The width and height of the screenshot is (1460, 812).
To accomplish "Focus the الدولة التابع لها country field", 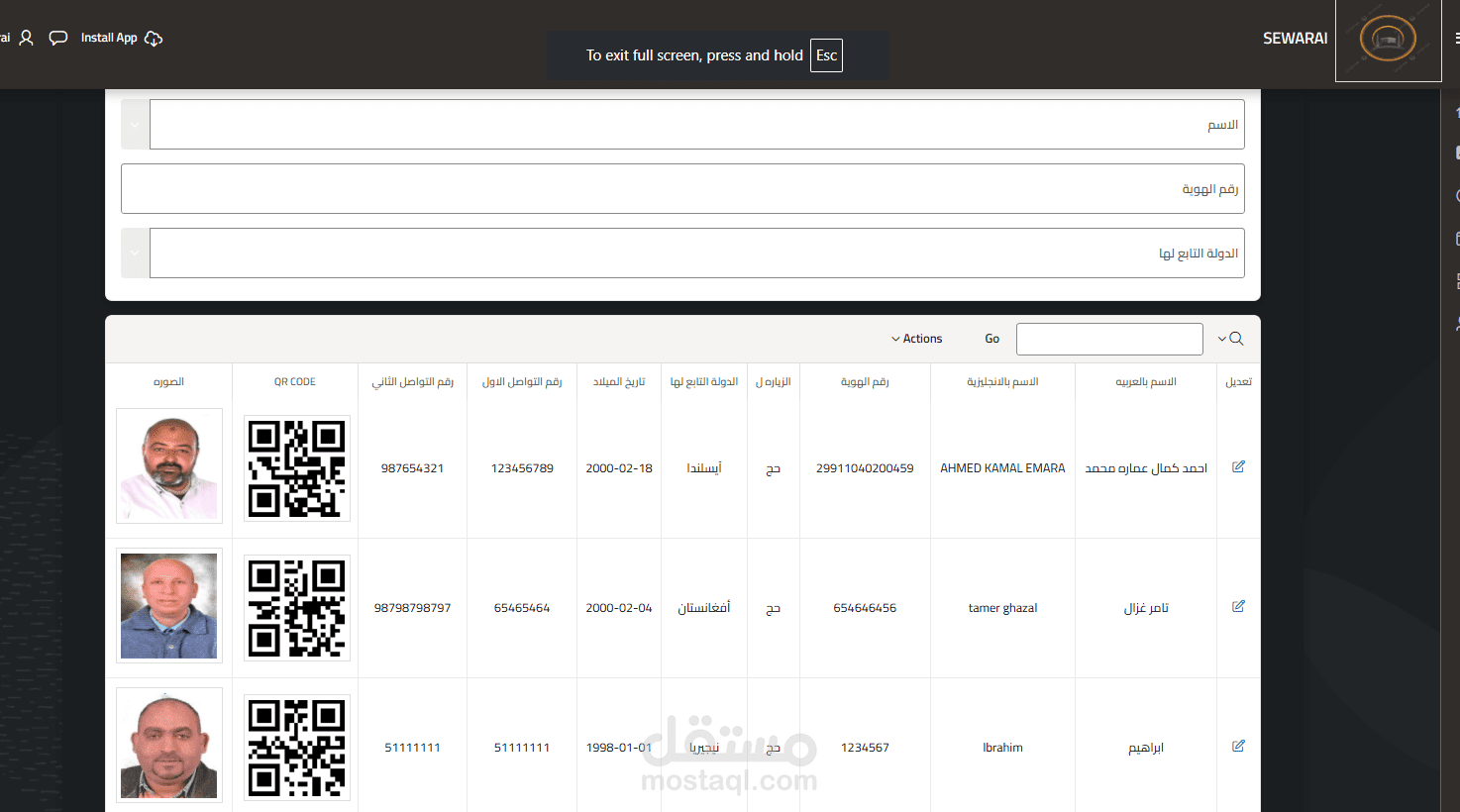I will coord(697,254).
